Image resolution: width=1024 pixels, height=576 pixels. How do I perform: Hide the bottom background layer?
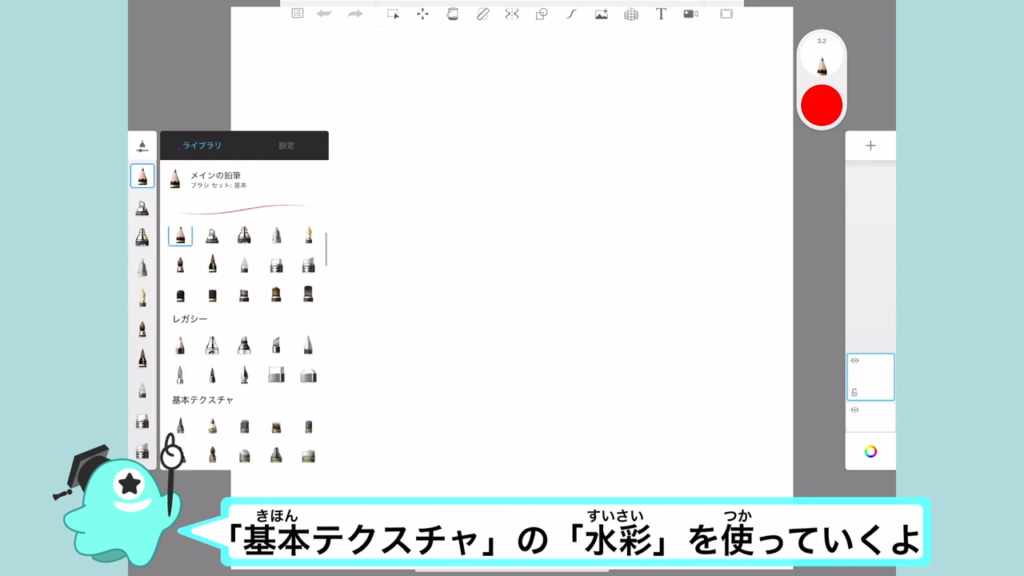coord(854,410)
